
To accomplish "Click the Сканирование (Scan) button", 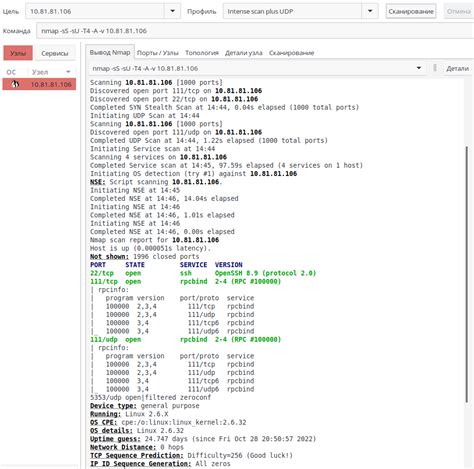I will tap(411, 11).
